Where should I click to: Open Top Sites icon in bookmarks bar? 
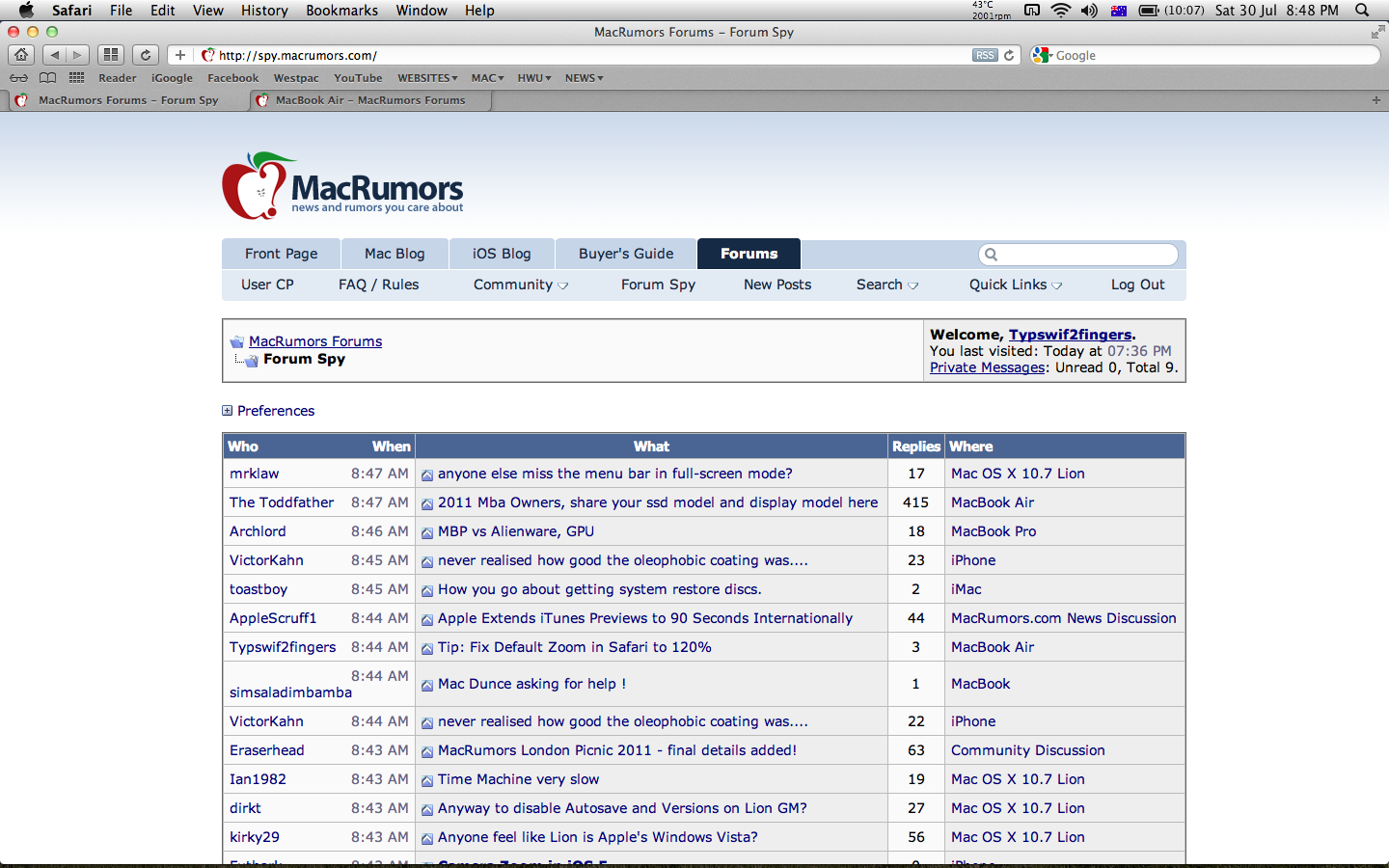[77, 78]
